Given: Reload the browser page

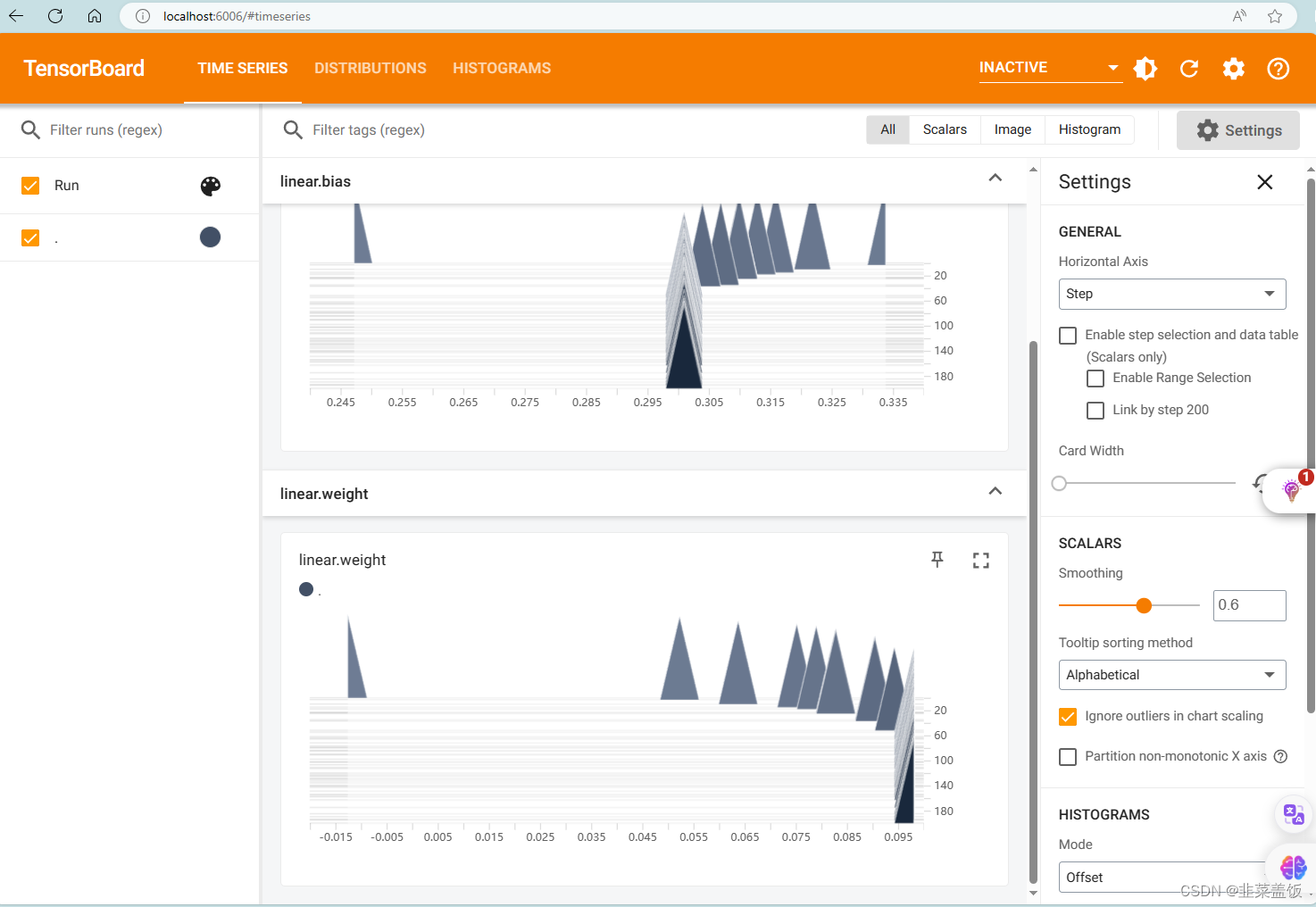Looking at the screenshot, I should click(x=55, y=16).
